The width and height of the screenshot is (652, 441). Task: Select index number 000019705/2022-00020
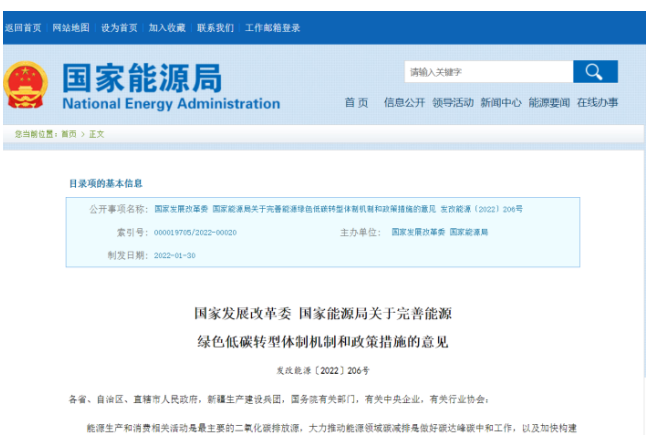[x=195, y=232]
